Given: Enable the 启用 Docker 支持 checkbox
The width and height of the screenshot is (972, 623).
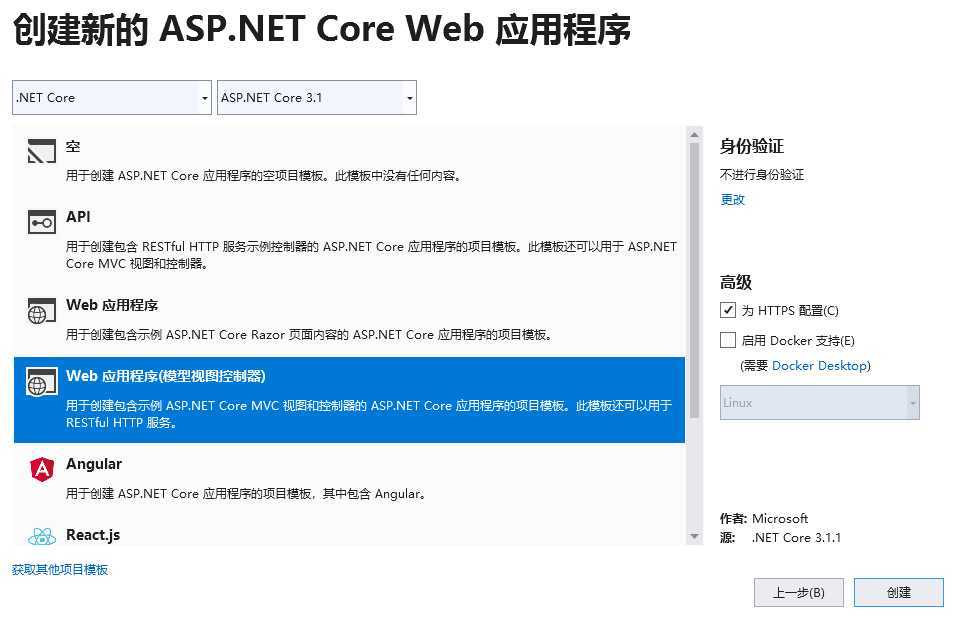Looking at the screenshot, I should (727, 340).
